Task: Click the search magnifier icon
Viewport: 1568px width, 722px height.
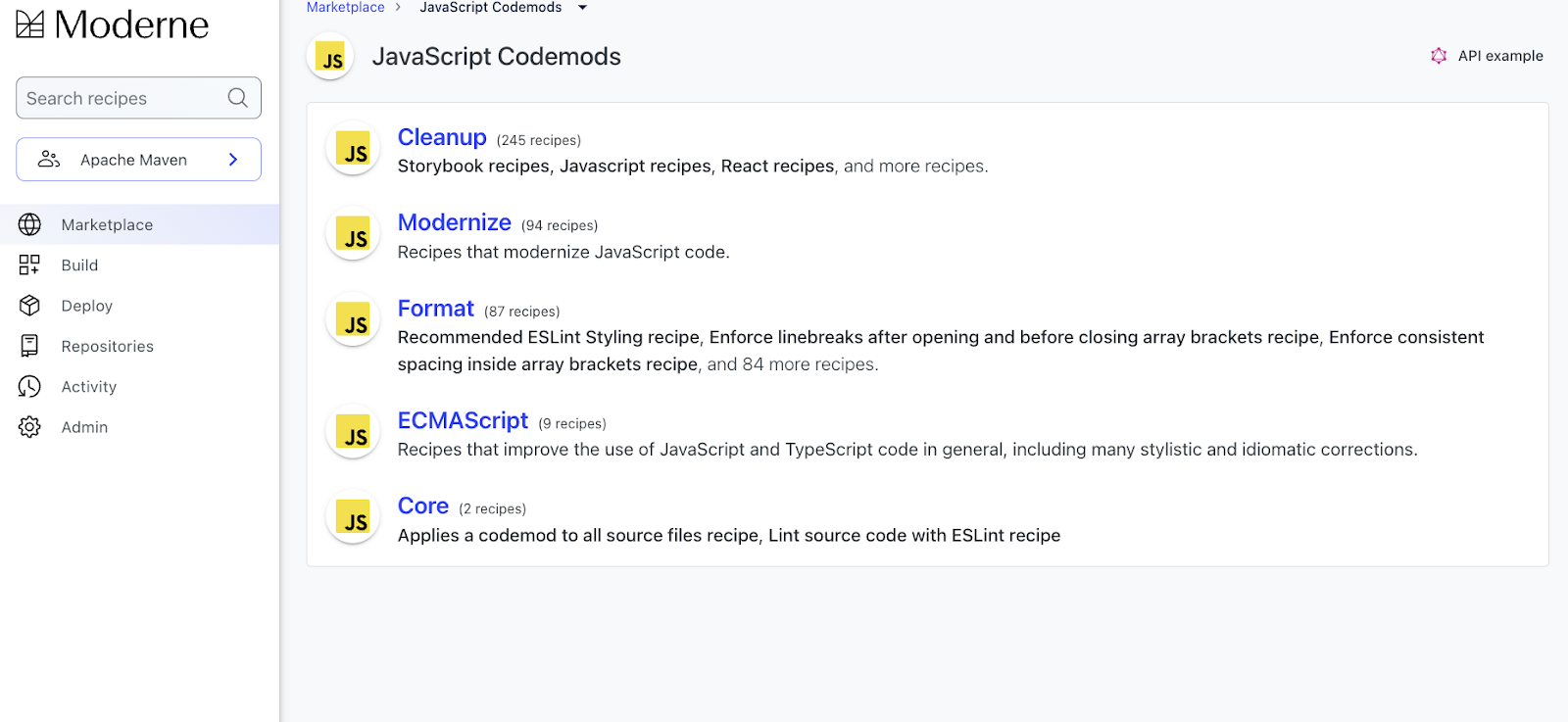Action: pyautogui.click(x=237, y=98)
